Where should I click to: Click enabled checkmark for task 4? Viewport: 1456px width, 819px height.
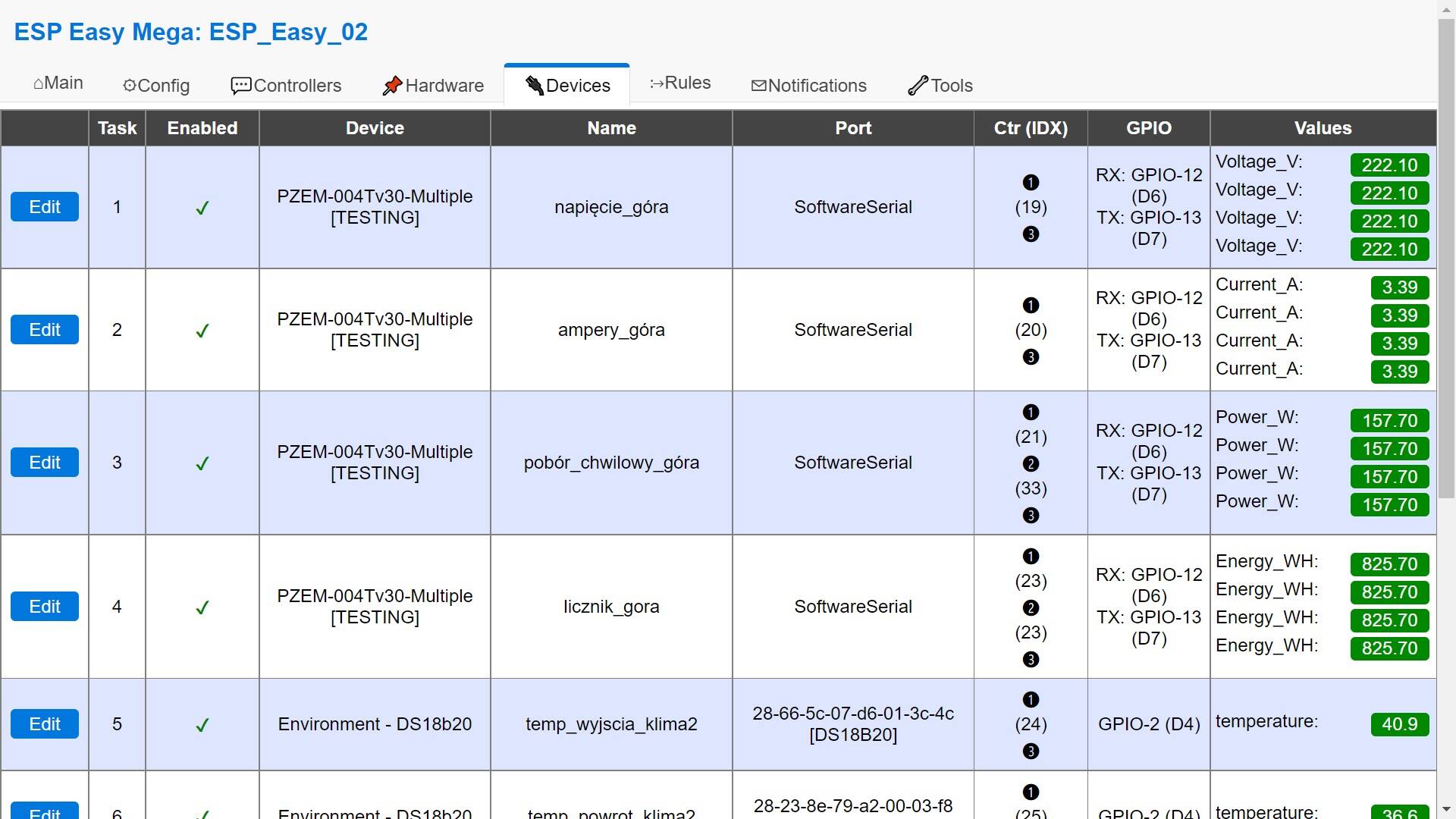pyautogui.click(x=202, y=607)
